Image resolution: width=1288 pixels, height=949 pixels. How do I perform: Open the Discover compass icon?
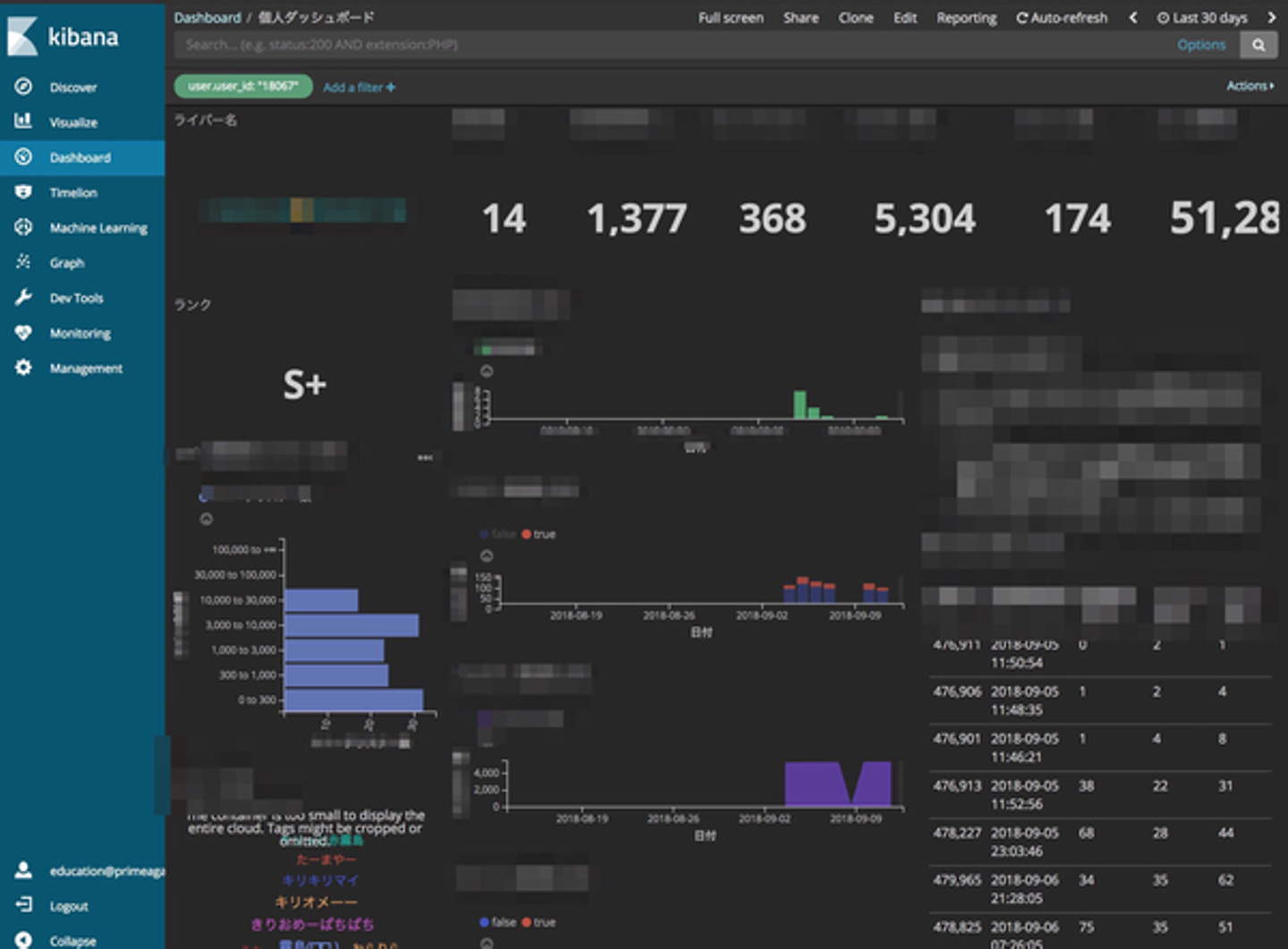[x=23, y=87]
